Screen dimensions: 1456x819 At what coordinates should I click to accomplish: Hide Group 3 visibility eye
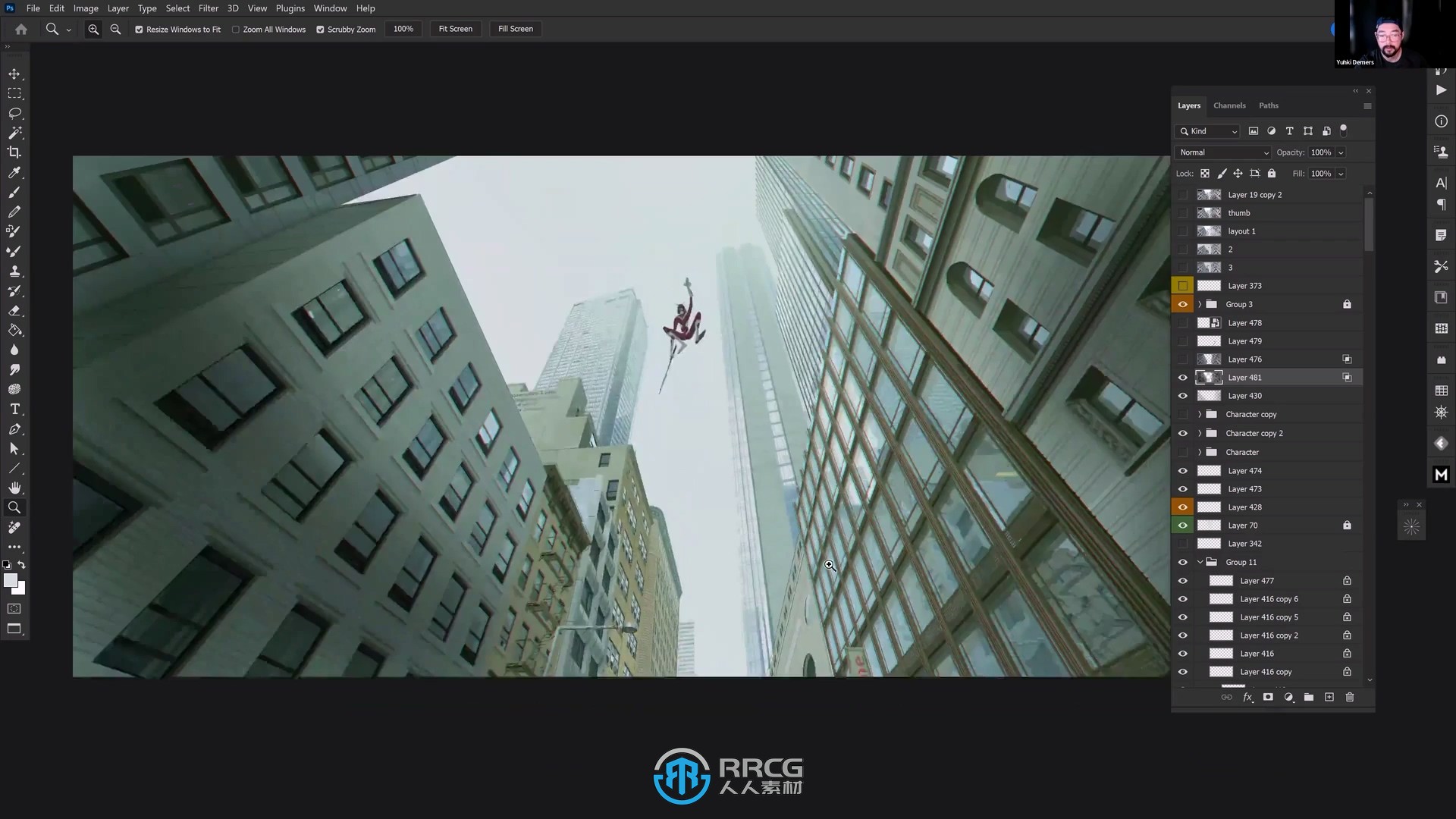click(x=1183, y=304)
